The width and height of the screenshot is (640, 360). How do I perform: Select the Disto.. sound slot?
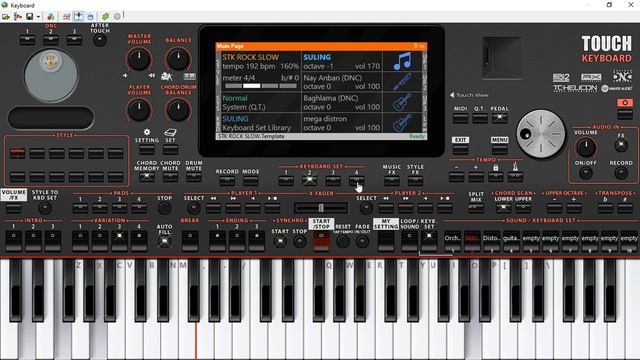point(491,241)
